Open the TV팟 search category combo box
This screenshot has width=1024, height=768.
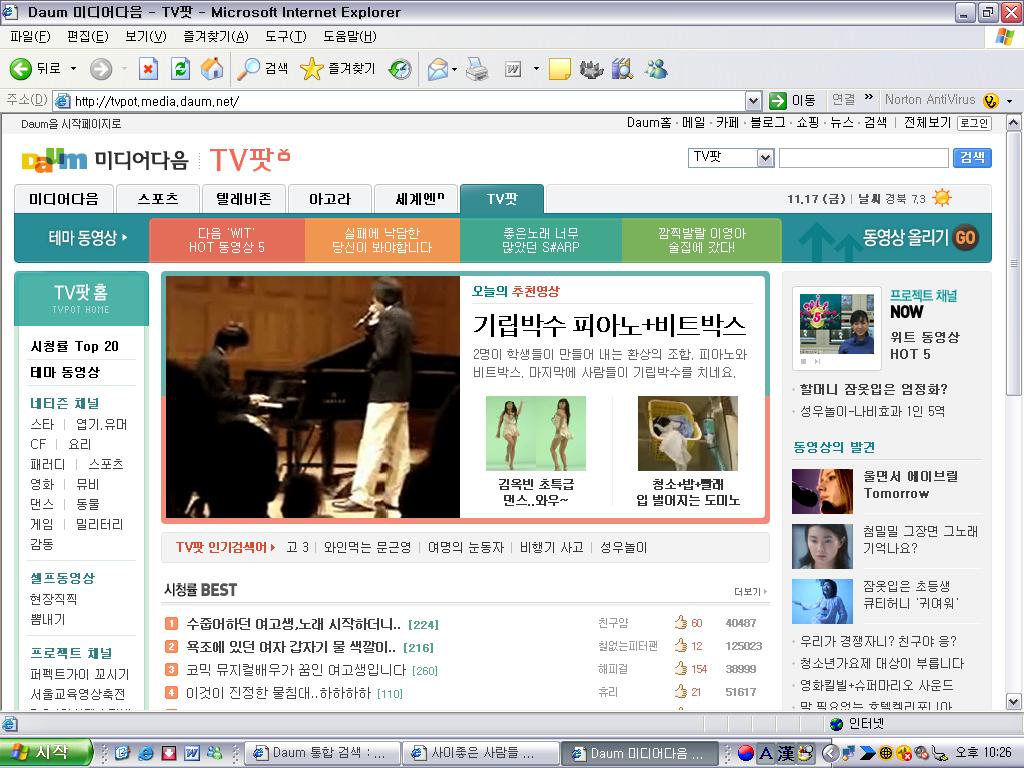click(731, 157)
